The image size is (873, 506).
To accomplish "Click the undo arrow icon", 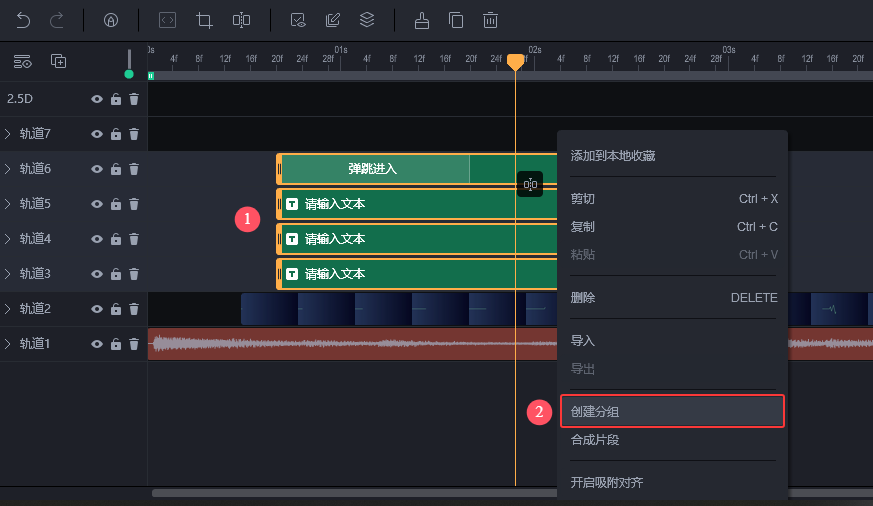I will click(x=23, y=20).
